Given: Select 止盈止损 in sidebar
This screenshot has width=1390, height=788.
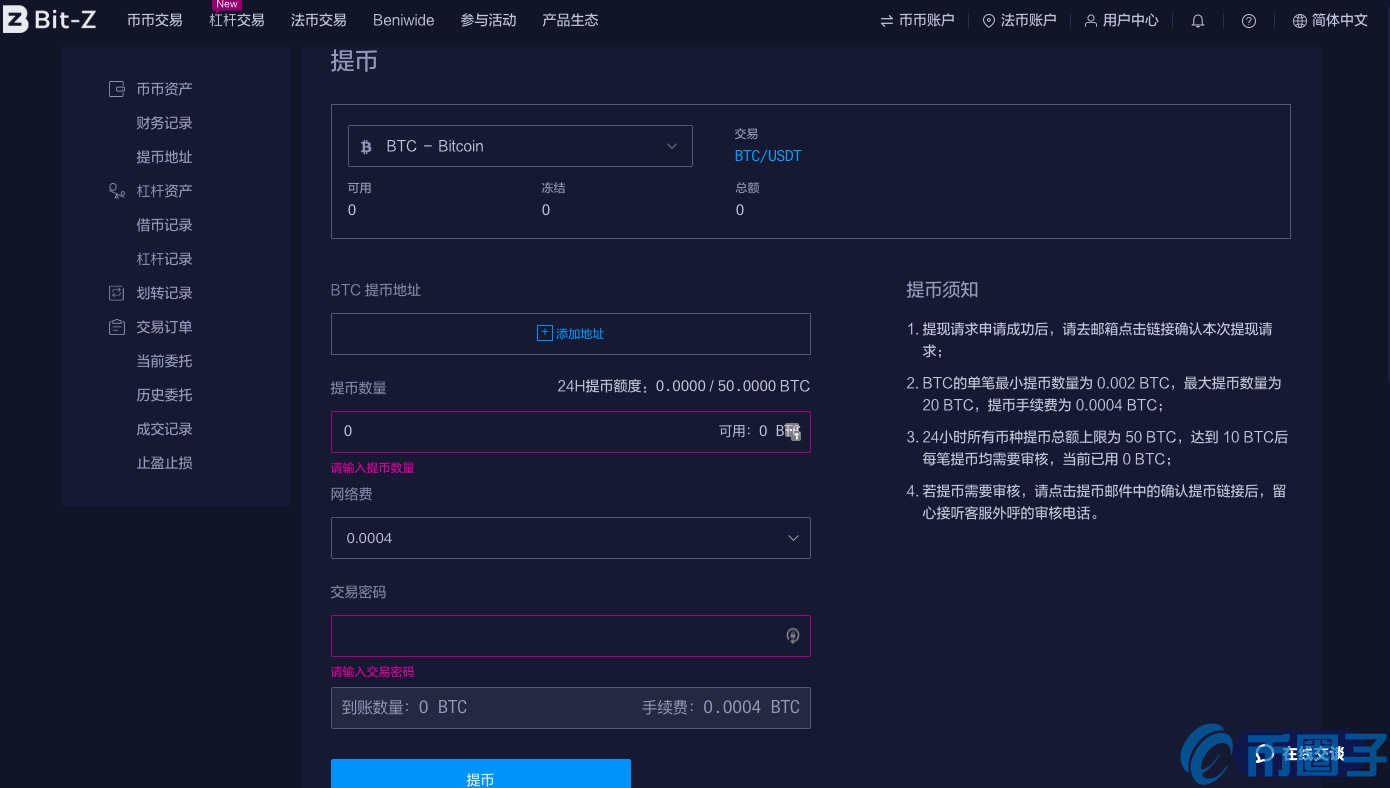Looking at the screenshot, I should coord(165,463).
